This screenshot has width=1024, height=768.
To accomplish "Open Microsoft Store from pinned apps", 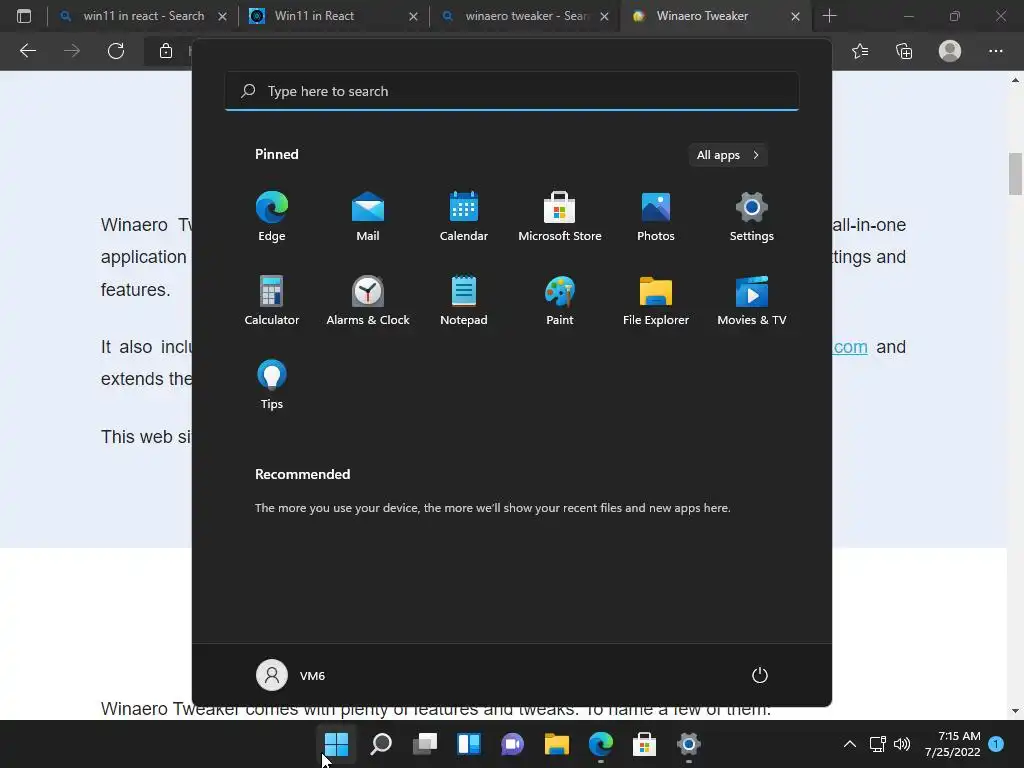I will (x=560, y=216).
